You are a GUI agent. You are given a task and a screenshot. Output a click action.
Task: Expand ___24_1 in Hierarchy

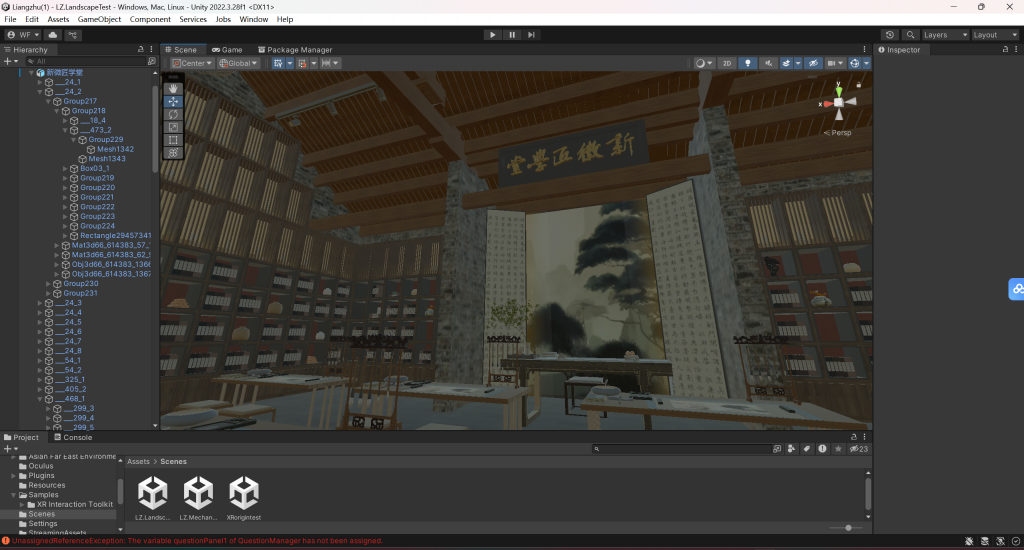(40, 82)
